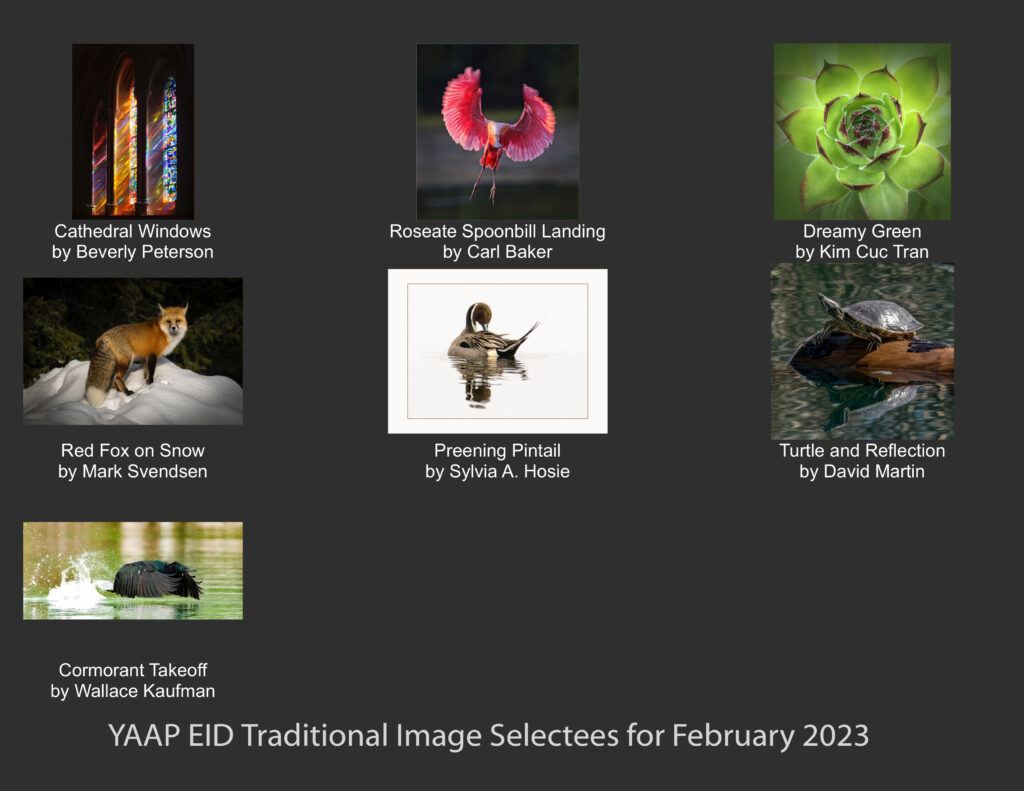Screen dimensions: 1024x791
Task: Click the "Preening Pintail" title text
Action: 498,451
